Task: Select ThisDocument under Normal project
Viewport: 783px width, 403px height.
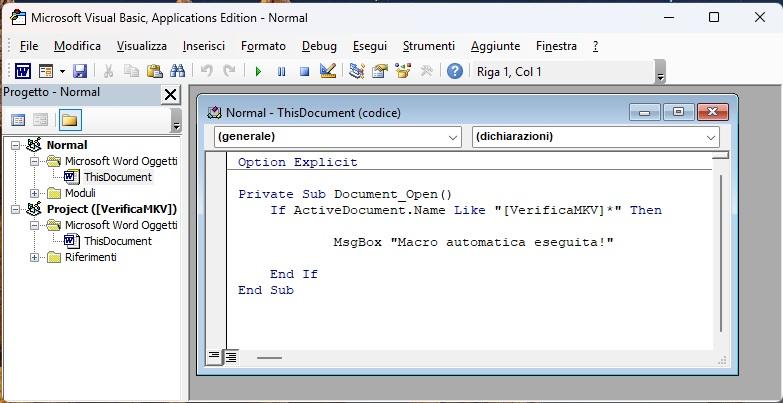Action: coord(118,177)
